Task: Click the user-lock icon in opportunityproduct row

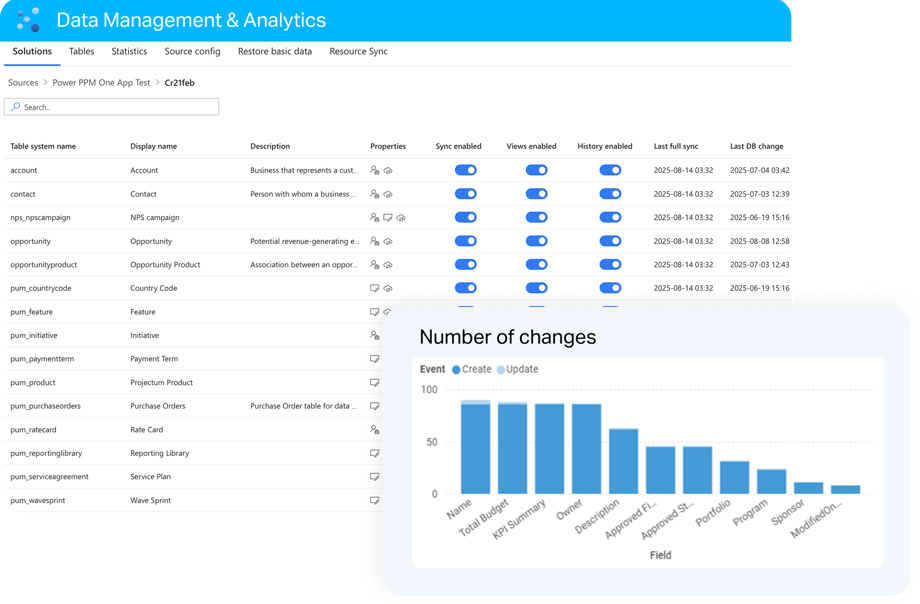Action: coord(374,265)
